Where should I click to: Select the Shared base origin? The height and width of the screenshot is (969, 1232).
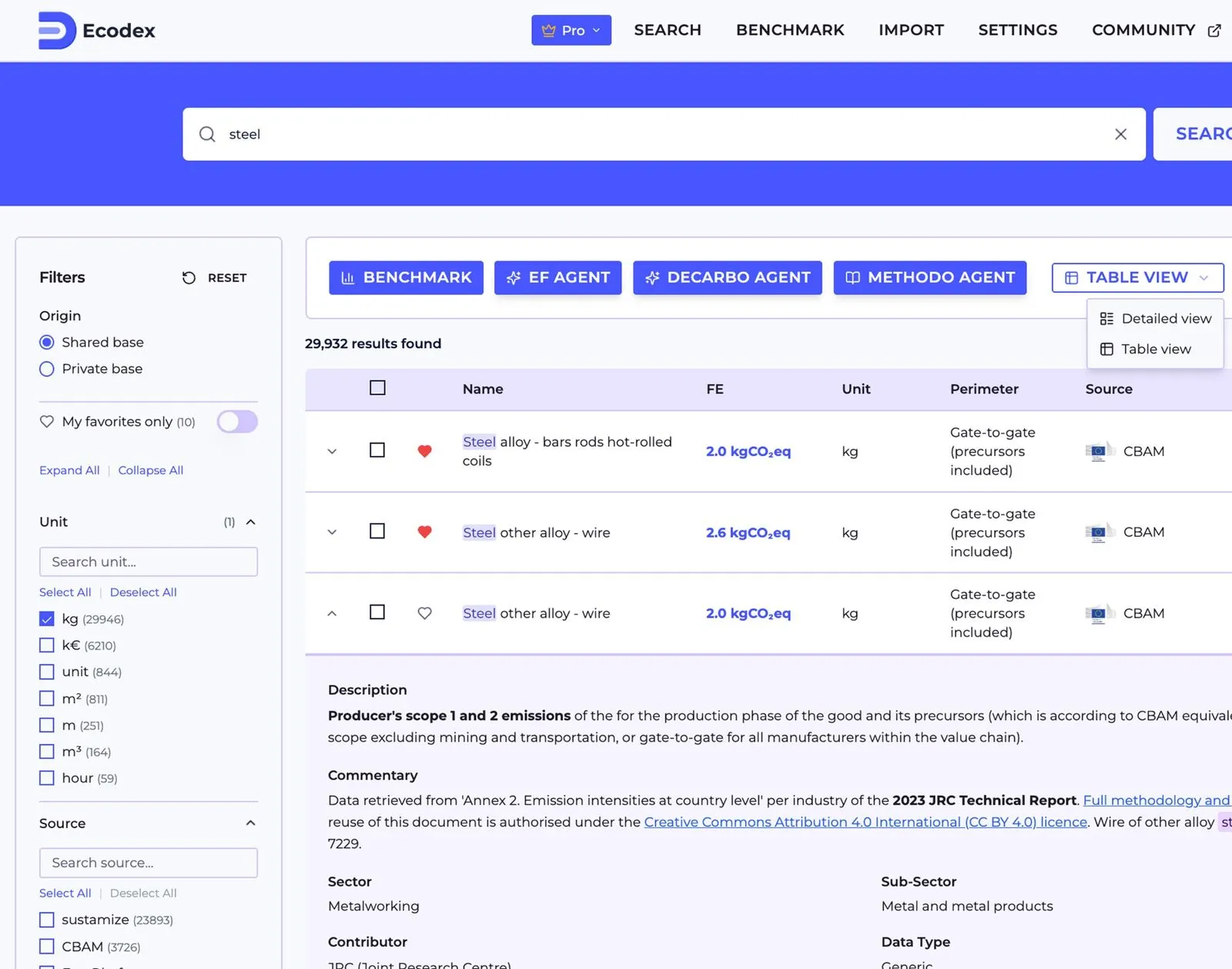click(47, 342)
